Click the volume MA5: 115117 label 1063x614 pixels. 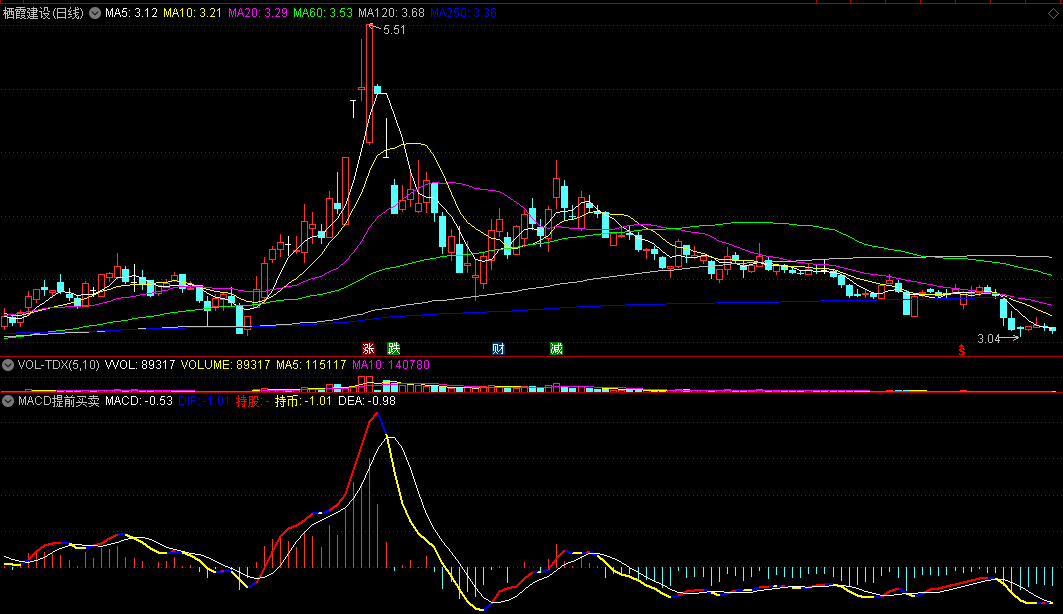(x=311, y=365)
